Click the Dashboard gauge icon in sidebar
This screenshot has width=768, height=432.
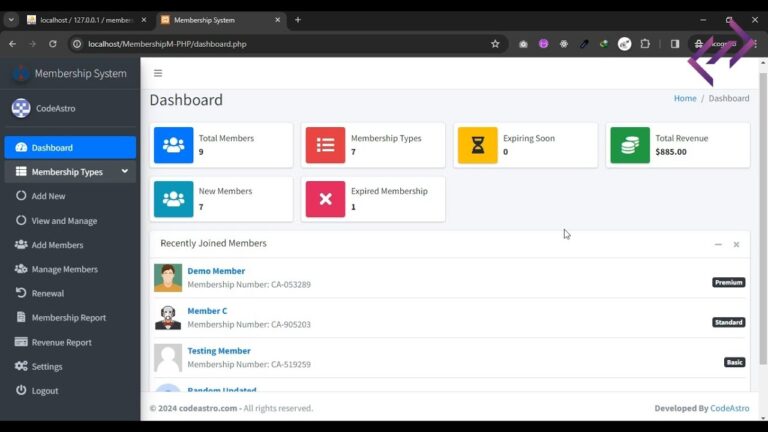tap(21, 147)
